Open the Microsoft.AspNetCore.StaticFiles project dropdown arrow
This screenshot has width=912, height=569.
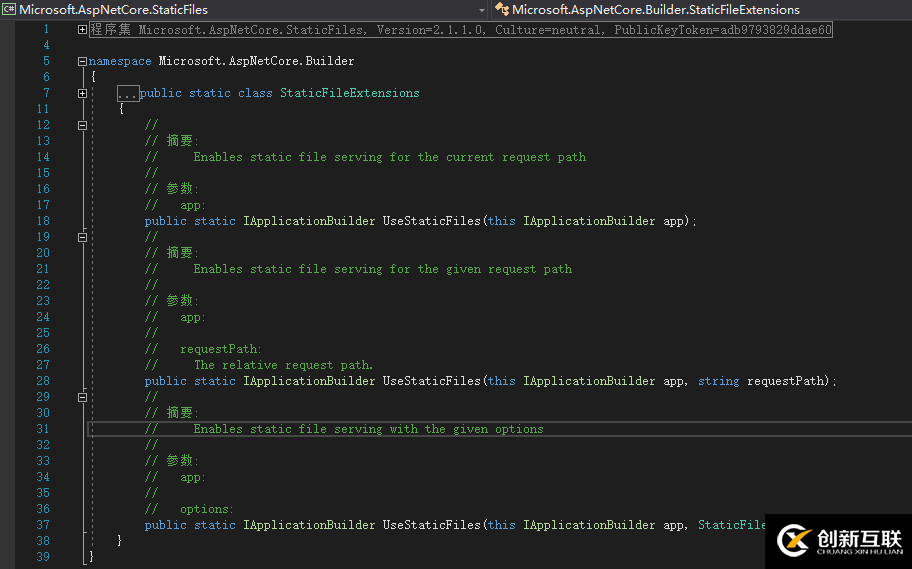click(x=482, y=10)
